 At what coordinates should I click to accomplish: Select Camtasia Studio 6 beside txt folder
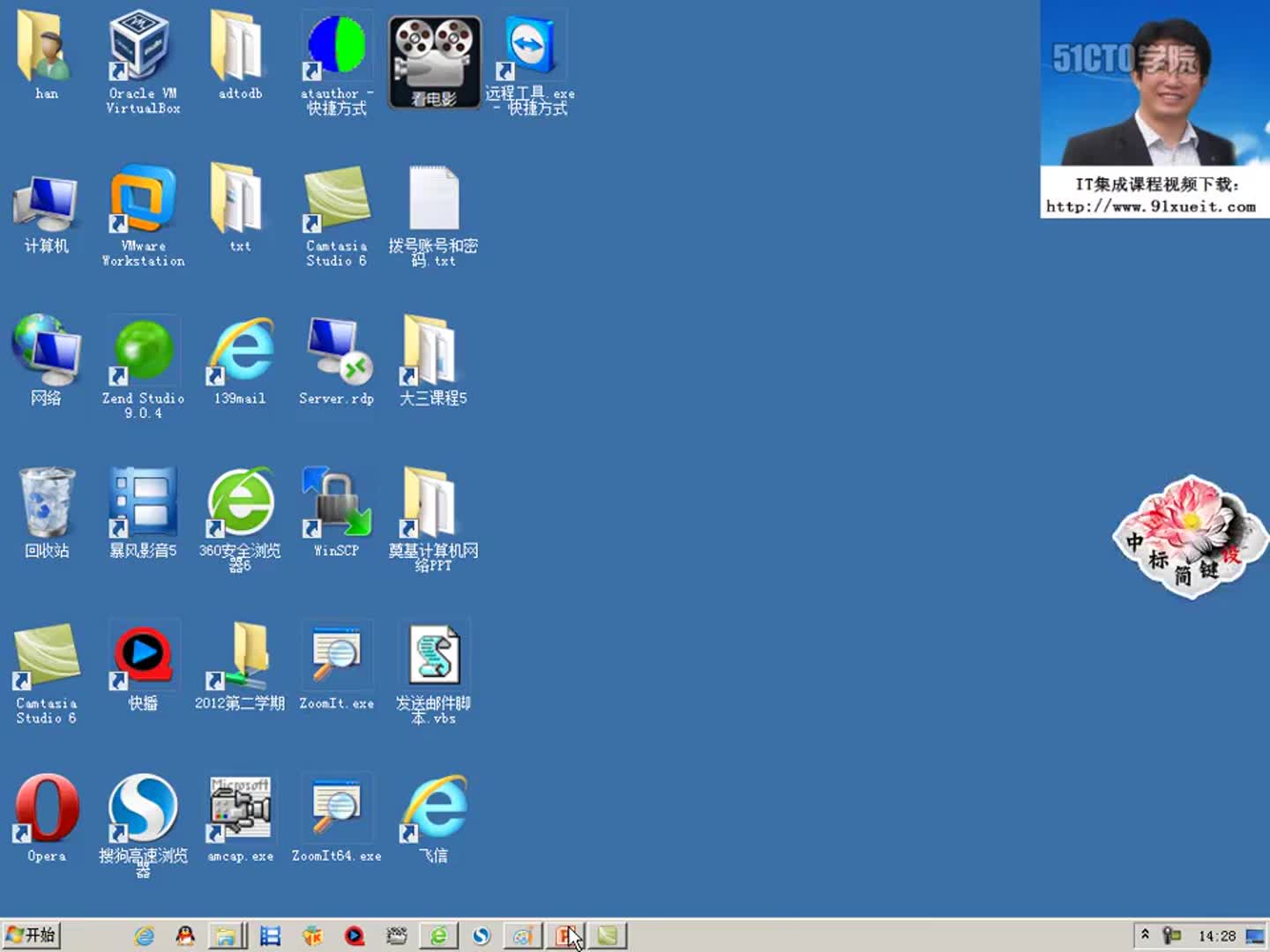(x=336, y=216)
